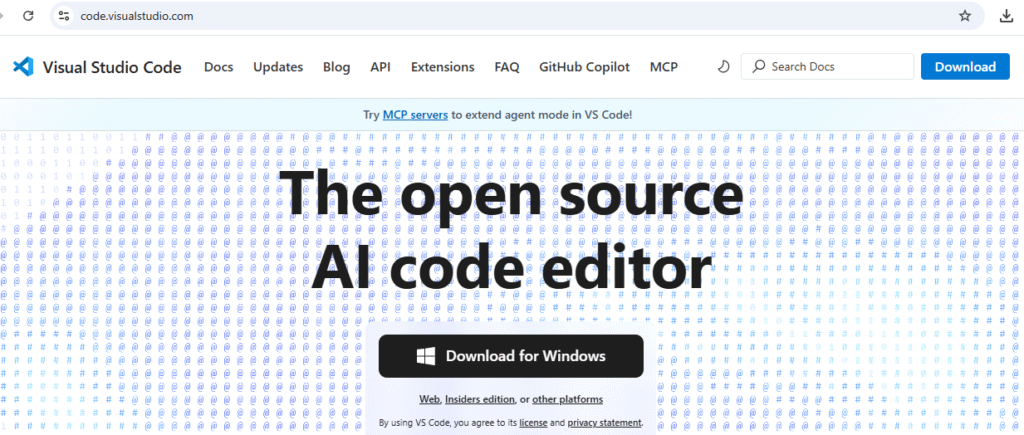Click the search magnifier icon in Search Docs
The image size is (1024, 435).
click(x=758, y=67)
